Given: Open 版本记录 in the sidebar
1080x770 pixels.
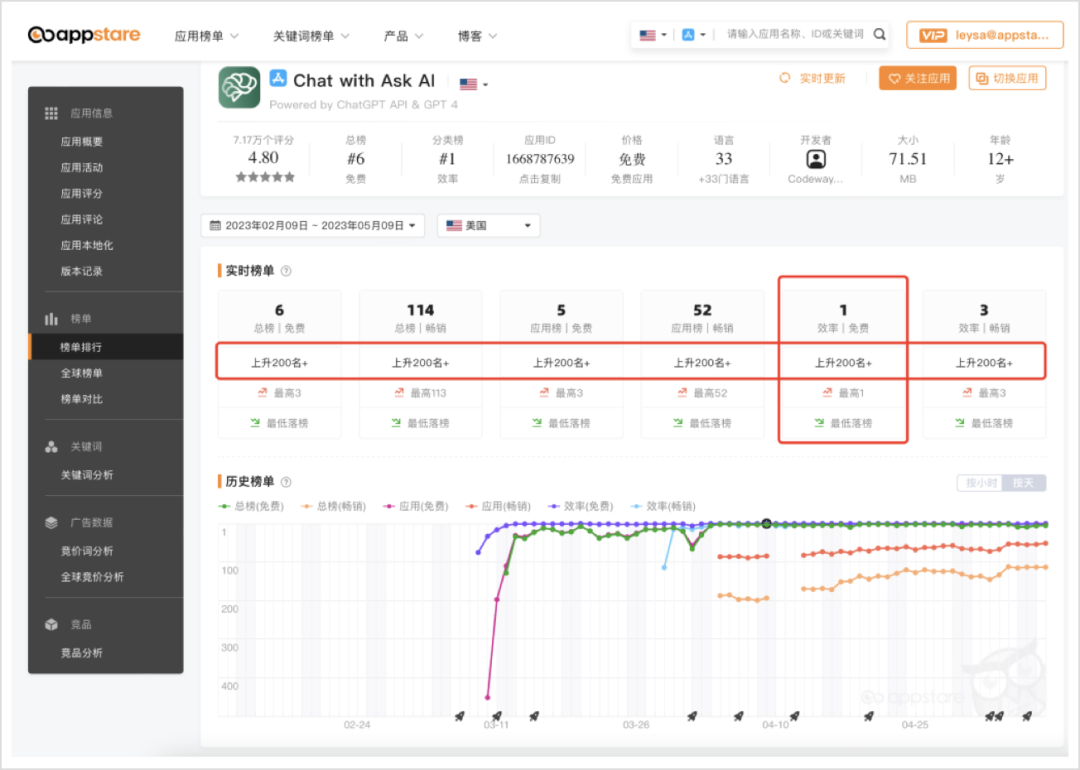Looking at the screenshot, I should (x=81, y=271).
